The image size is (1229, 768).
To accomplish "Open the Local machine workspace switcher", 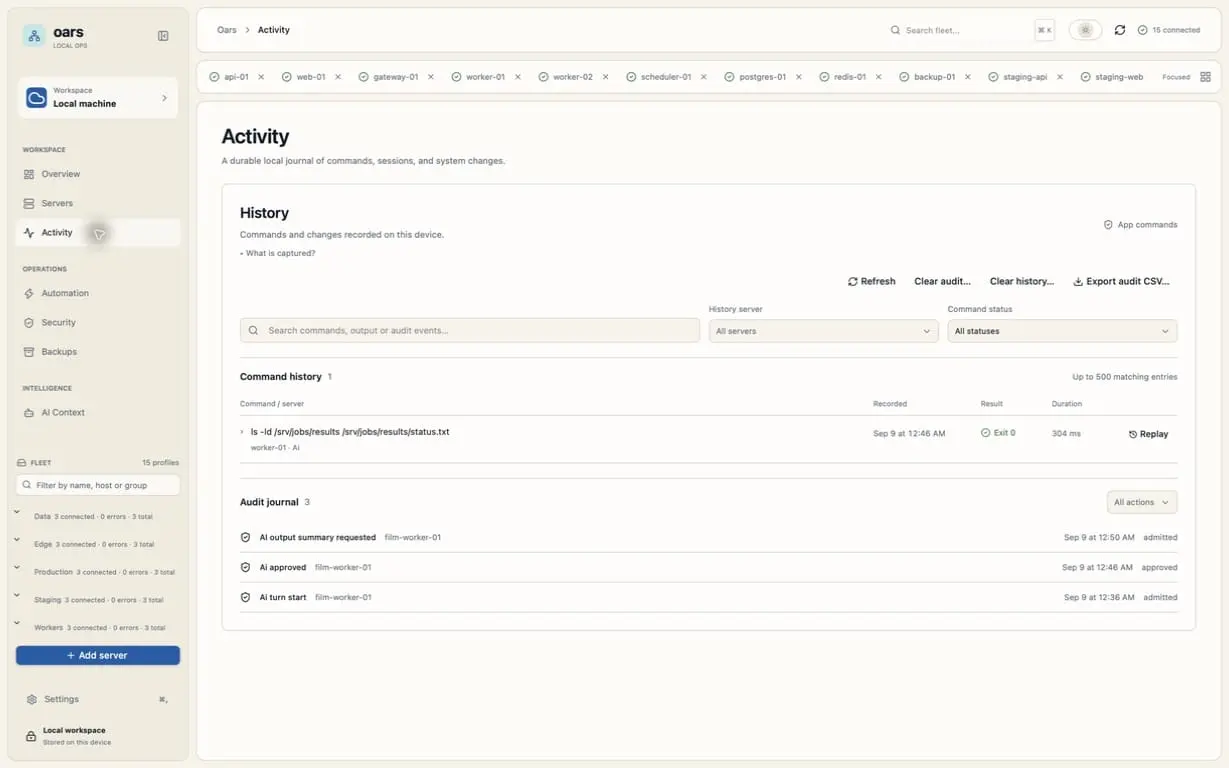I will point(97,97).
